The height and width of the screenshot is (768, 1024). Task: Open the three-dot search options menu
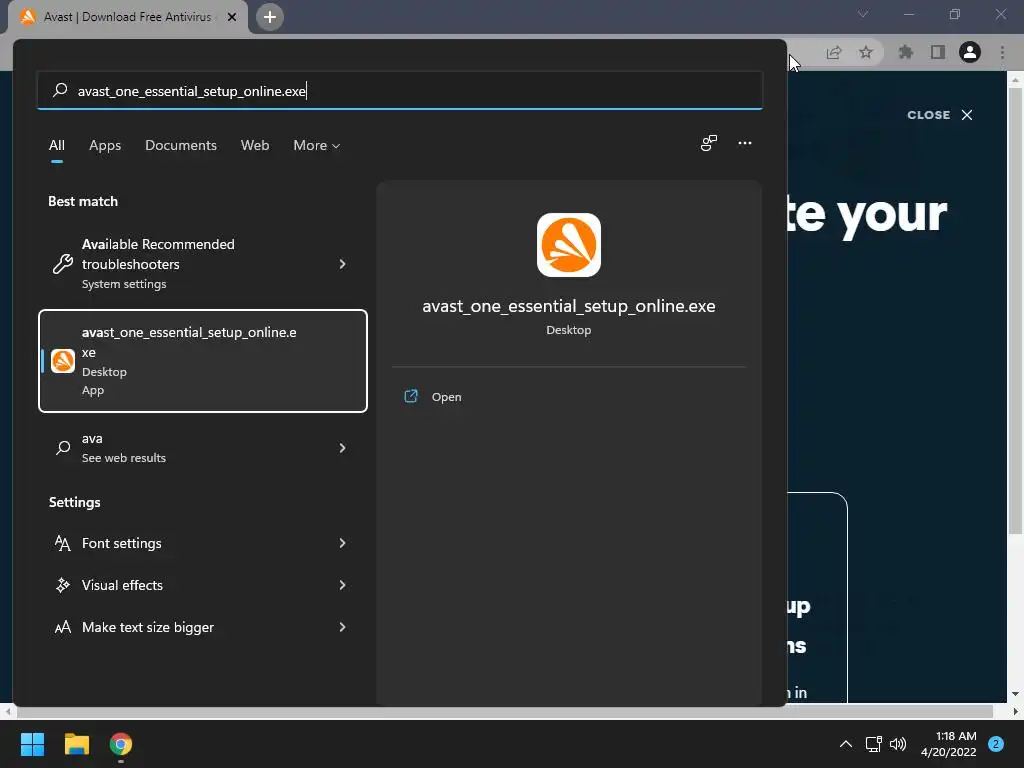744,143
